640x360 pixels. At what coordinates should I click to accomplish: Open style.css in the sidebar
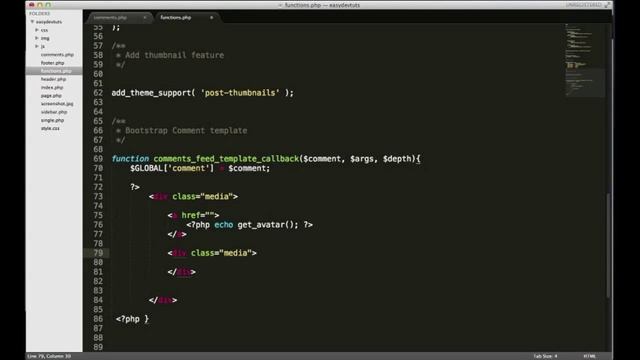point(50,128)
